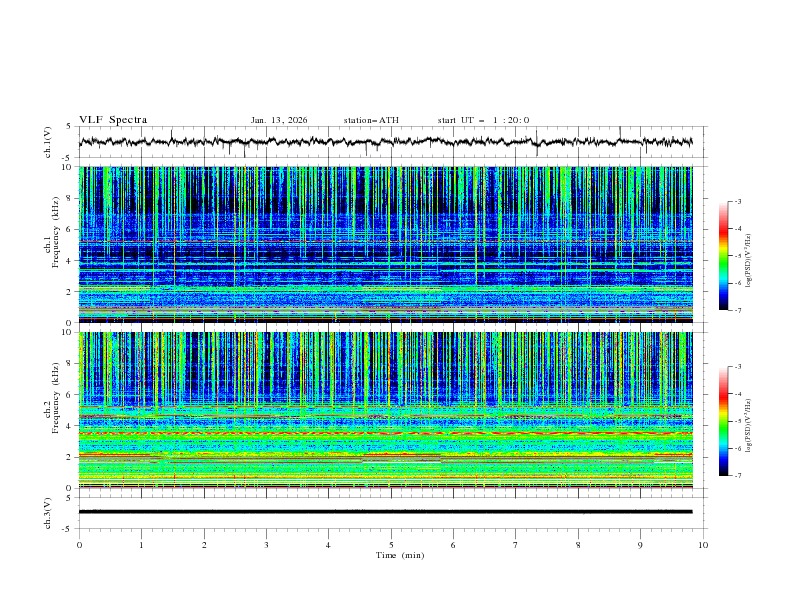Select the Jan. 13, 2026 date label
This screenshot has width=792, height=612.
tap(279, 120)
